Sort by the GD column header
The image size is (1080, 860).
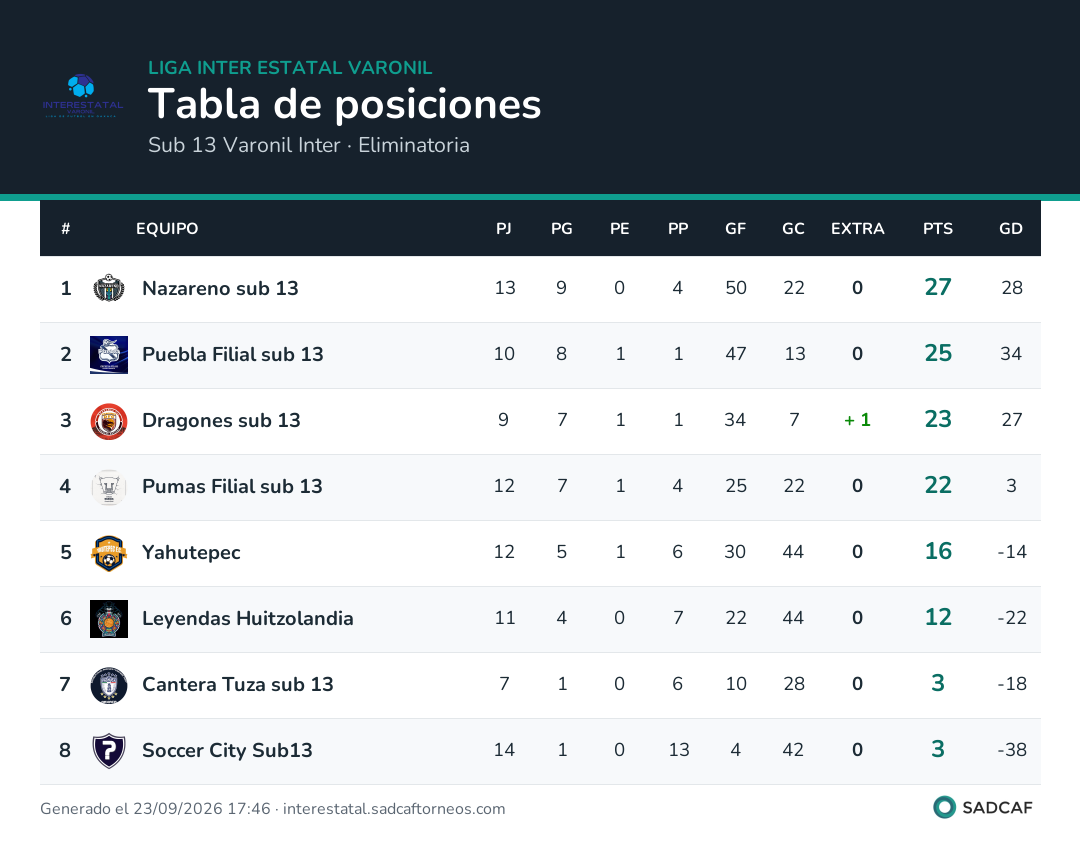point(1010,229)
